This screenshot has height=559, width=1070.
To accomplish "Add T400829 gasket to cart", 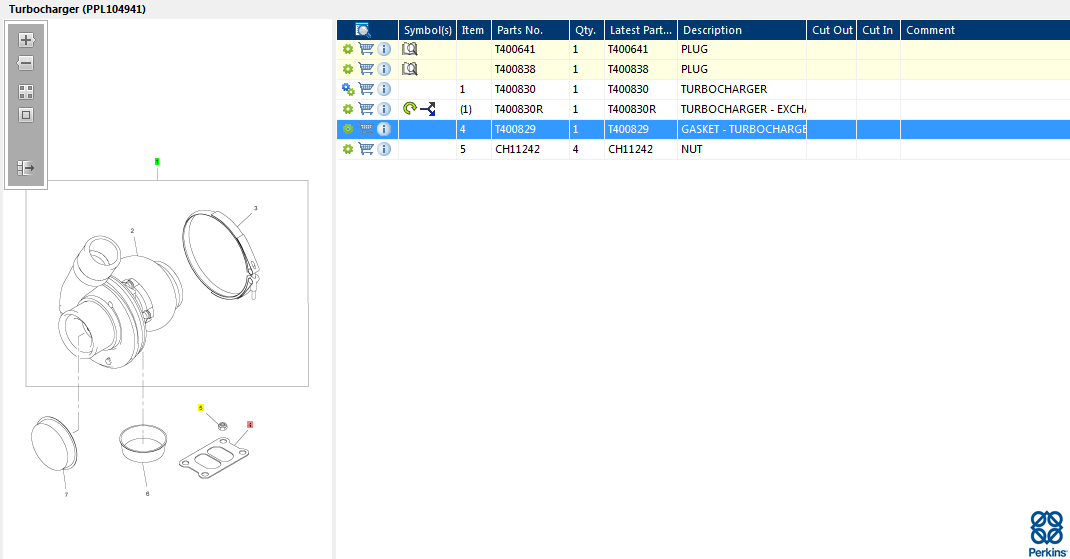I will 366,129.
